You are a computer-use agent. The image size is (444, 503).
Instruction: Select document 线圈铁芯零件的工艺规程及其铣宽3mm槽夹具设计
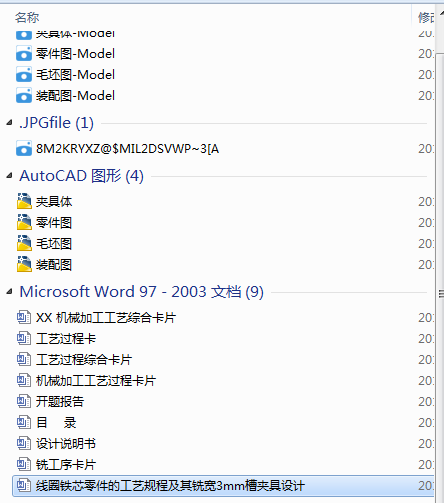point(170,485)
